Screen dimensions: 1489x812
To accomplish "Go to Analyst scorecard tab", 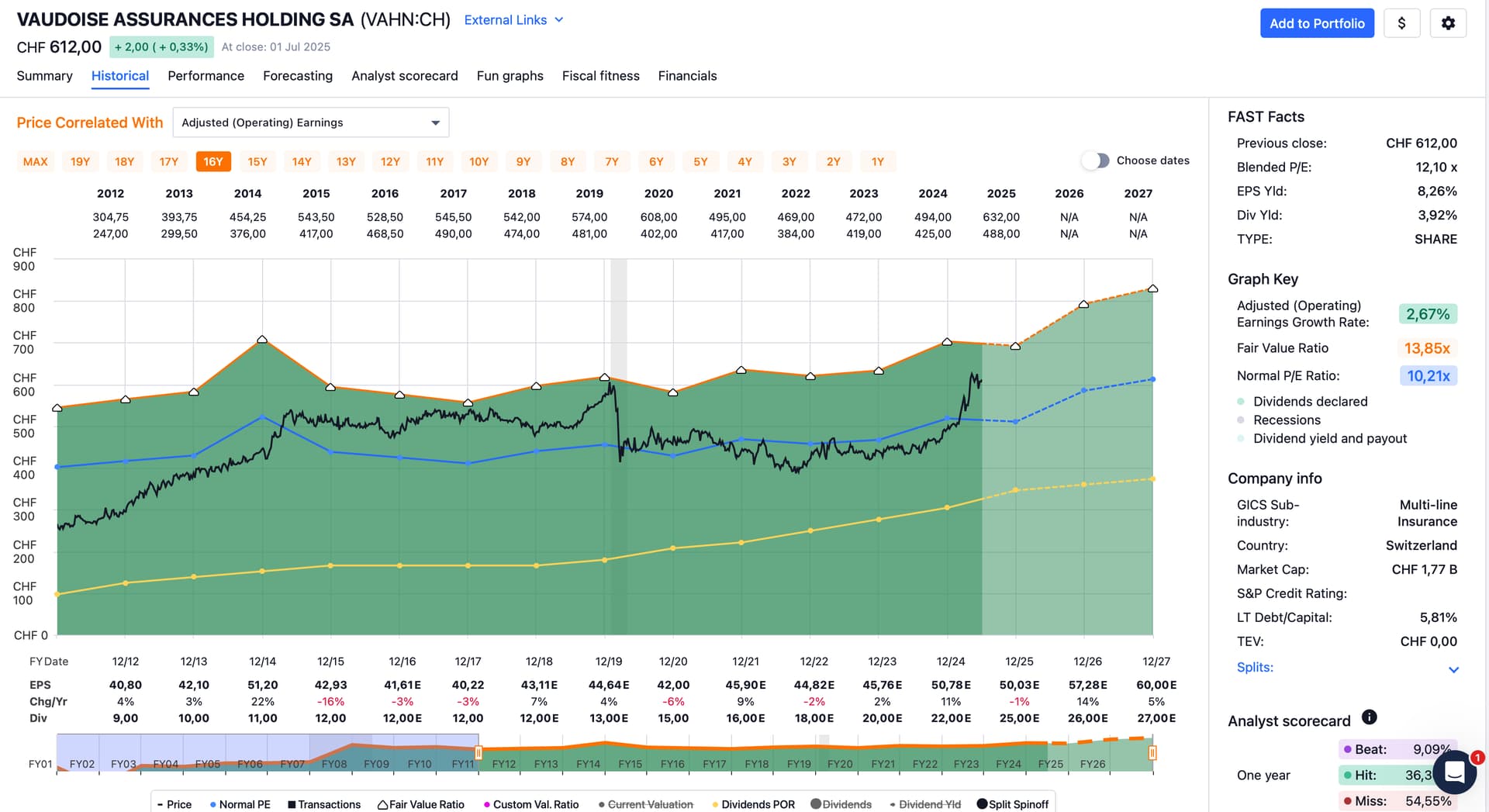I will click(x=405, y=76).
